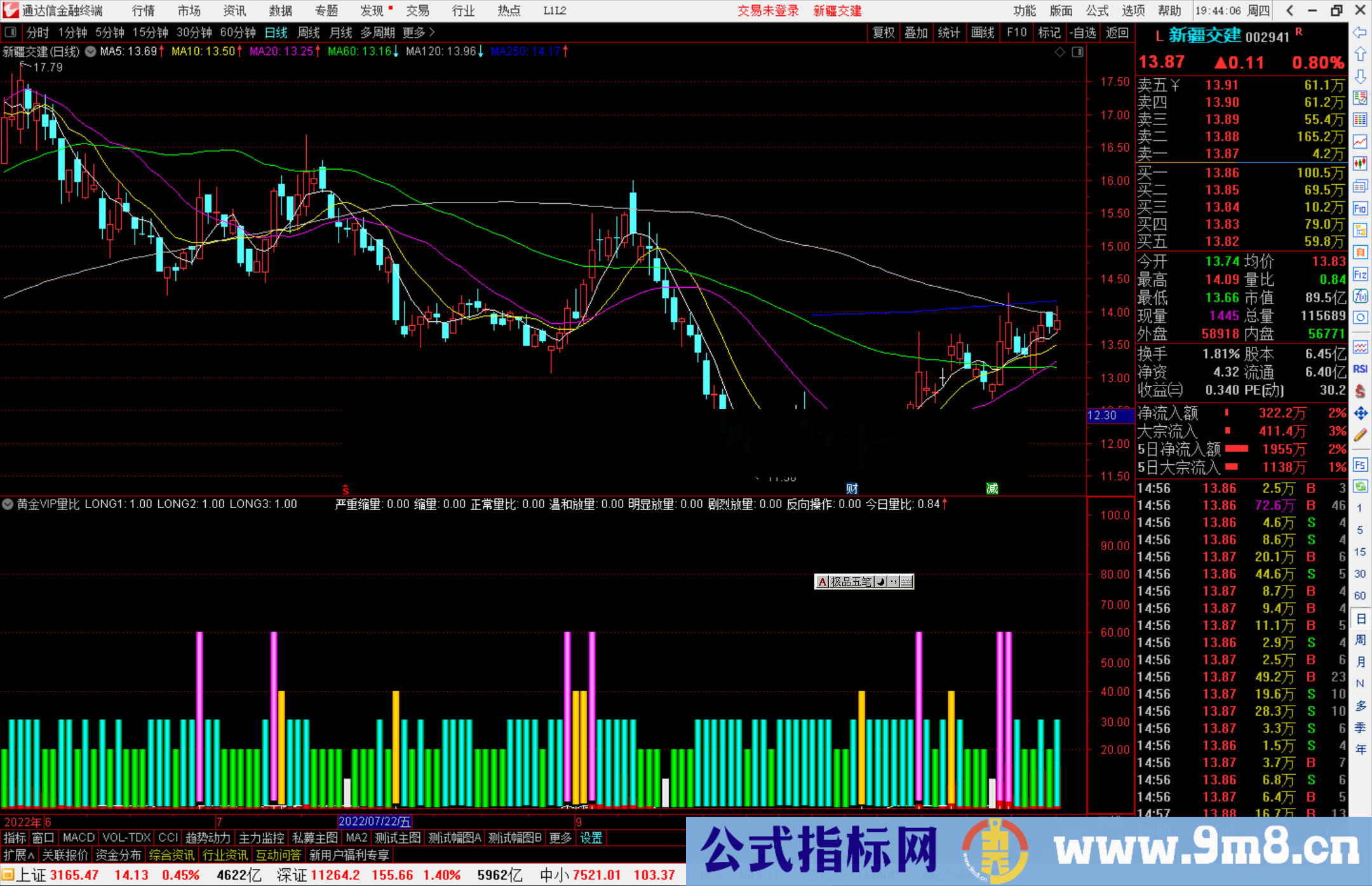
Task: Open the 资讯 menu
Action: (234, 11)
